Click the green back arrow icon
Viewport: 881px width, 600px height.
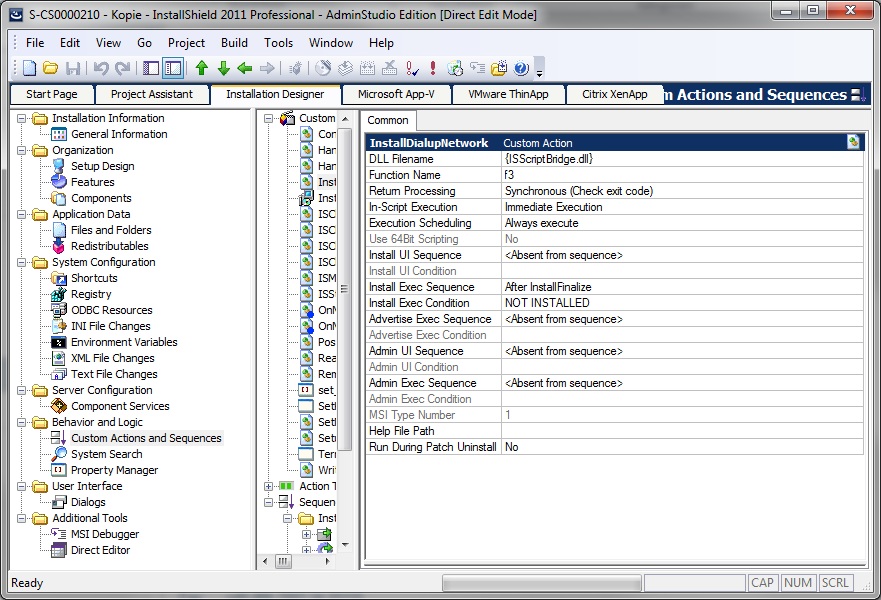244,68
